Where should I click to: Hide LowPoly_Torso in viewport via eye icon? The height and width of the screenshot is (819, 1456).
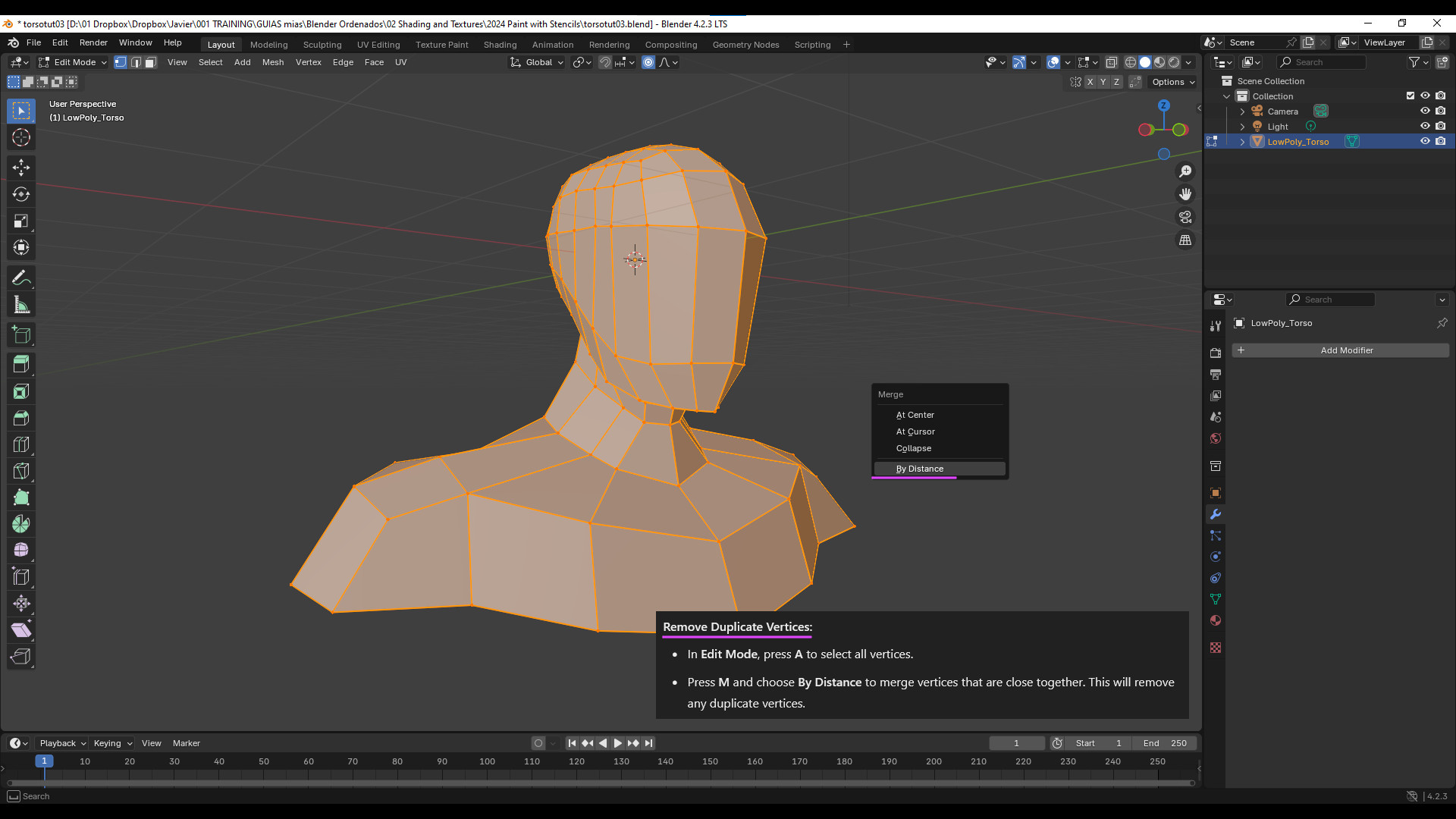click(x=1425, y=141)
